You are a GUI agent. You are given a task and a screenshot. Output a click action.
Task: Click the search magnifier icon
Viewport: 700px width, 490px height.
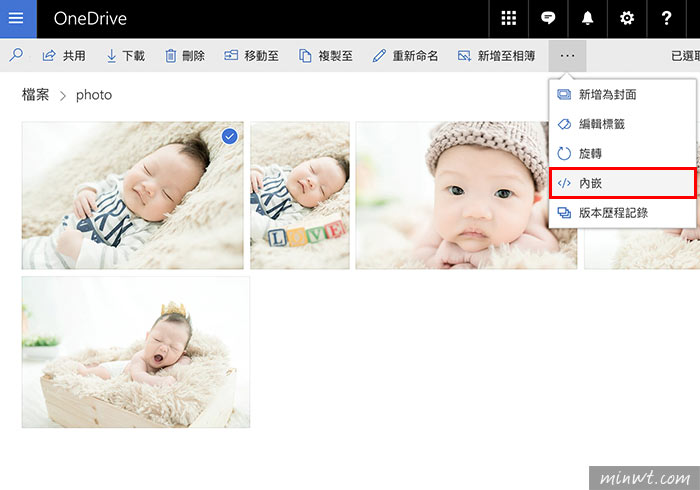pos(16,55)
